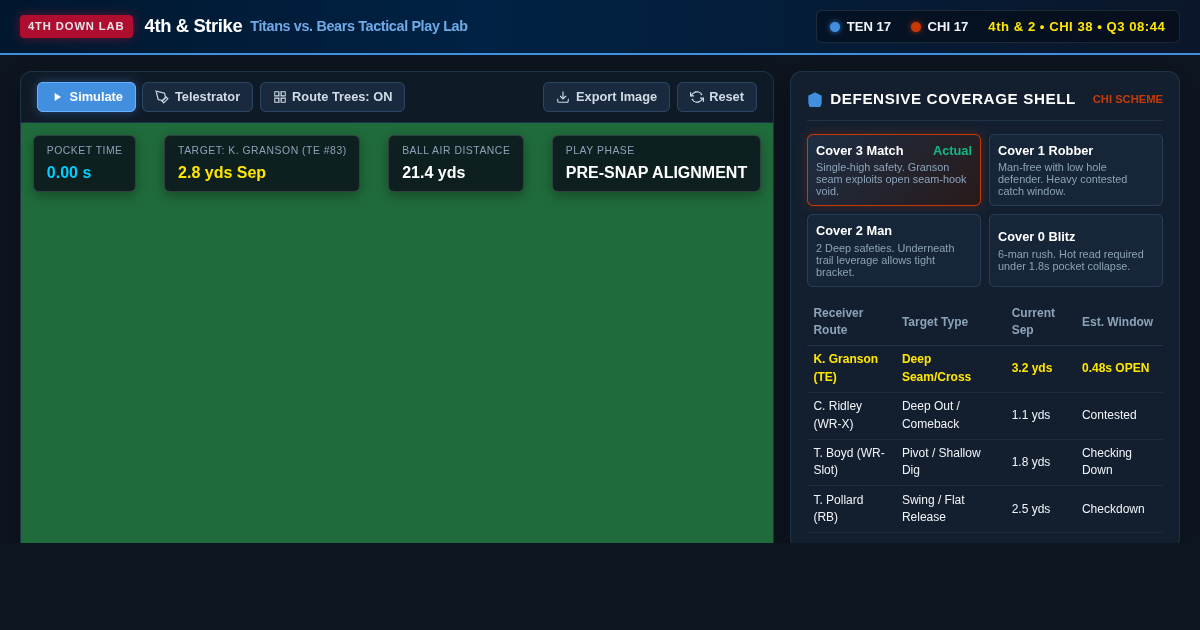The image size is (1200, 630).
Task: Click the blue TEN team dot
Action: coord(835,27)
